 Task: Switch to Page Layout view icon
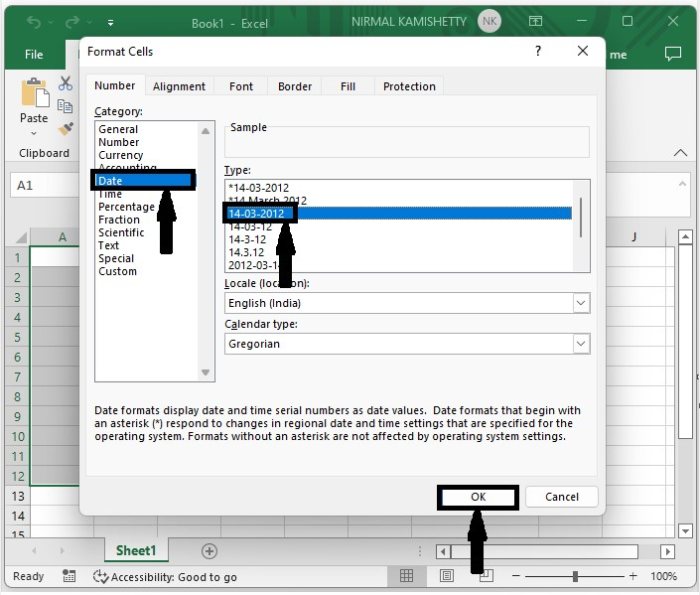(x=446, y=576)
